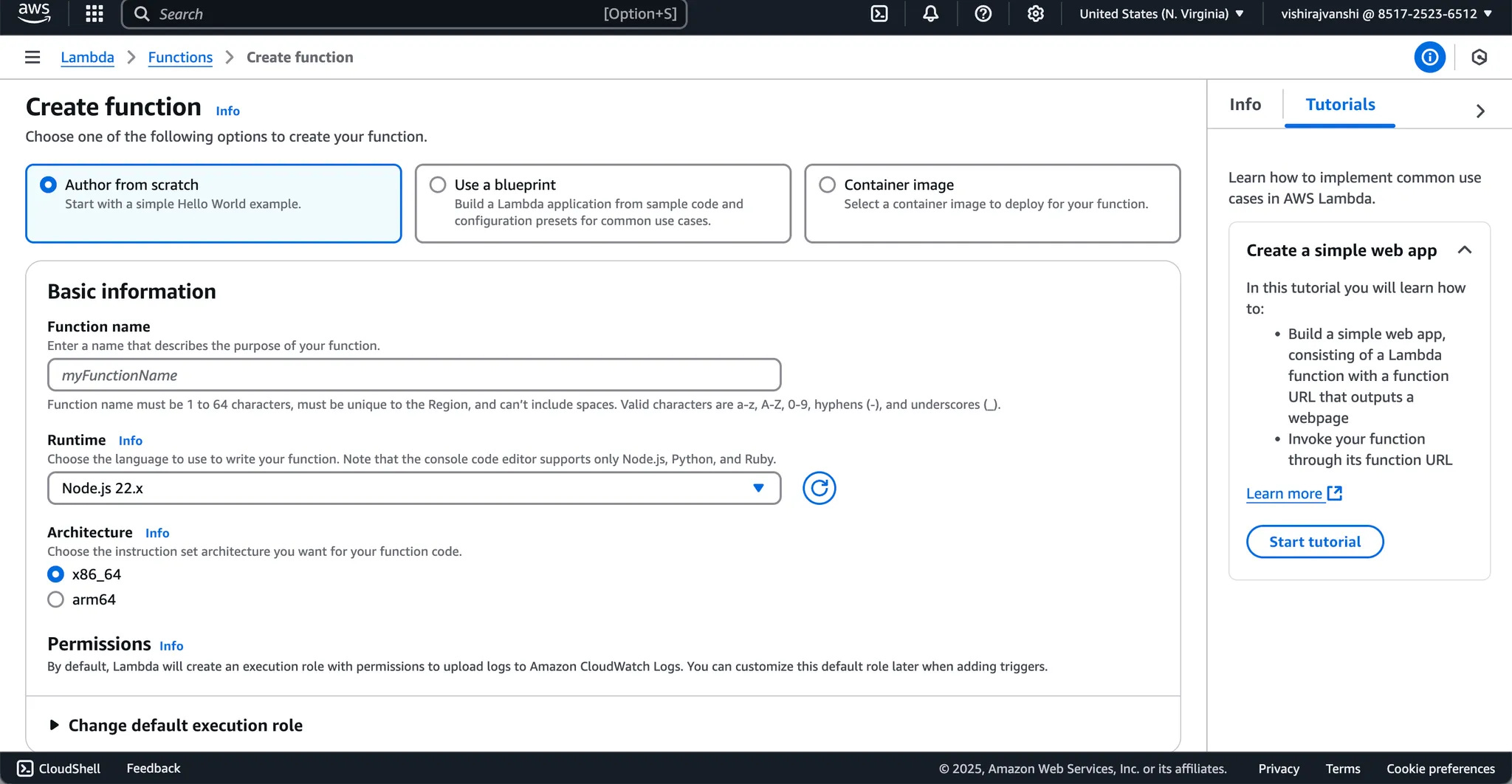
Task: Open the account menu vishirajvanshi
Action: point(1386,13)
